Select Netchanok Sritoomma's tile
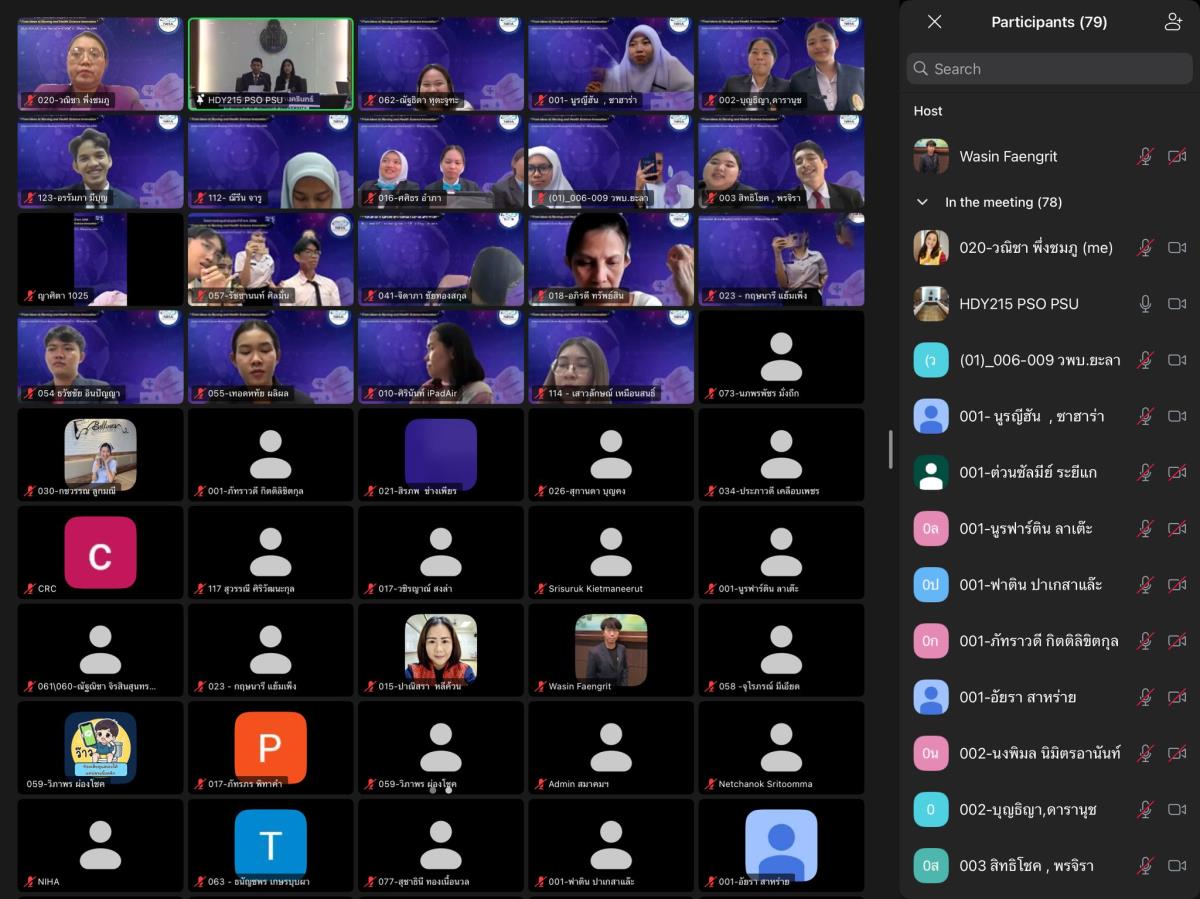The width and height of the screenshot is (1200, 899). click(x=781, y=747)
